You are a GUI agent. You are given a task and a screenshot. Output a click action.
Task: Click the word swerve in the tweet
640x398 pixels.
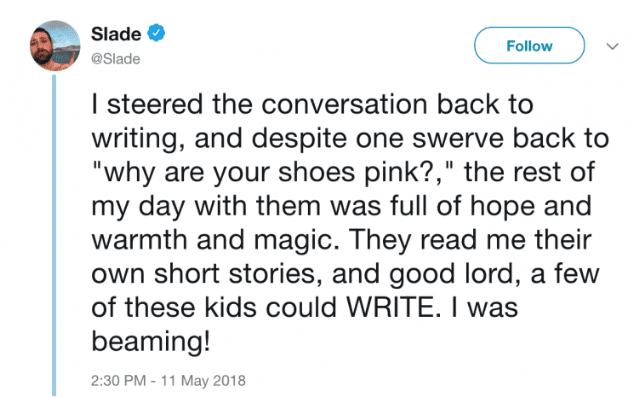458,139
